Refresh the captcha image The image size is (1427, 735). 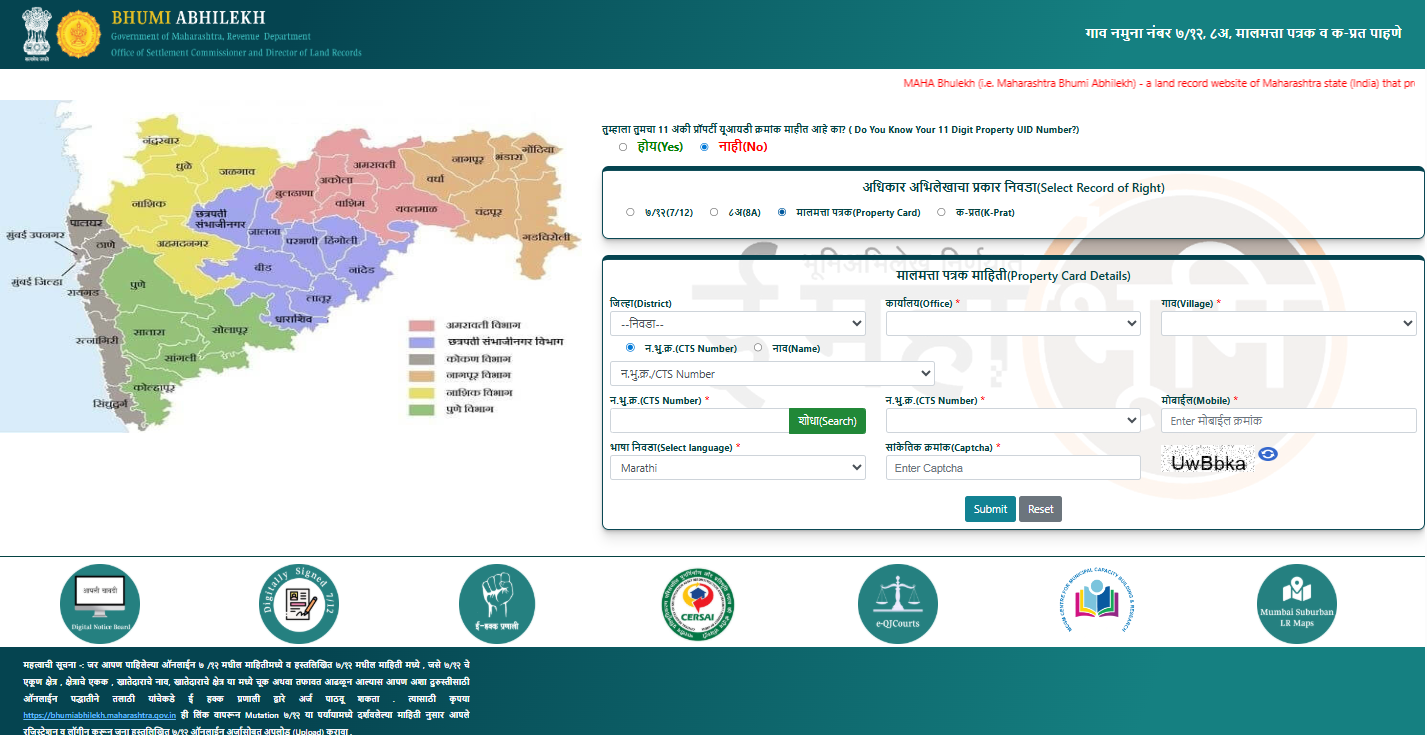coord(1268,454)
